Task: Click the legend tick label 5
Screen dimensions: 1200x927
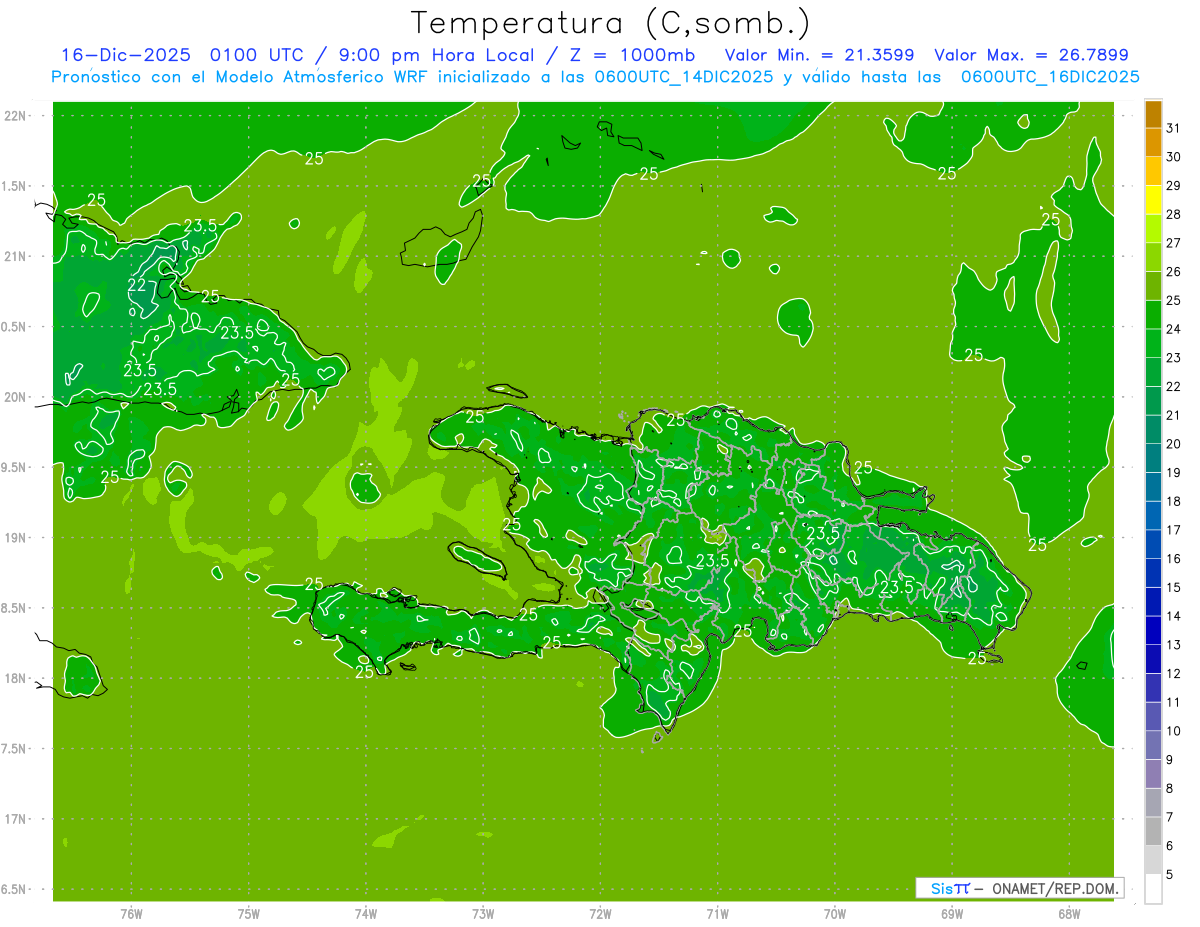Action: [1170, 875]
